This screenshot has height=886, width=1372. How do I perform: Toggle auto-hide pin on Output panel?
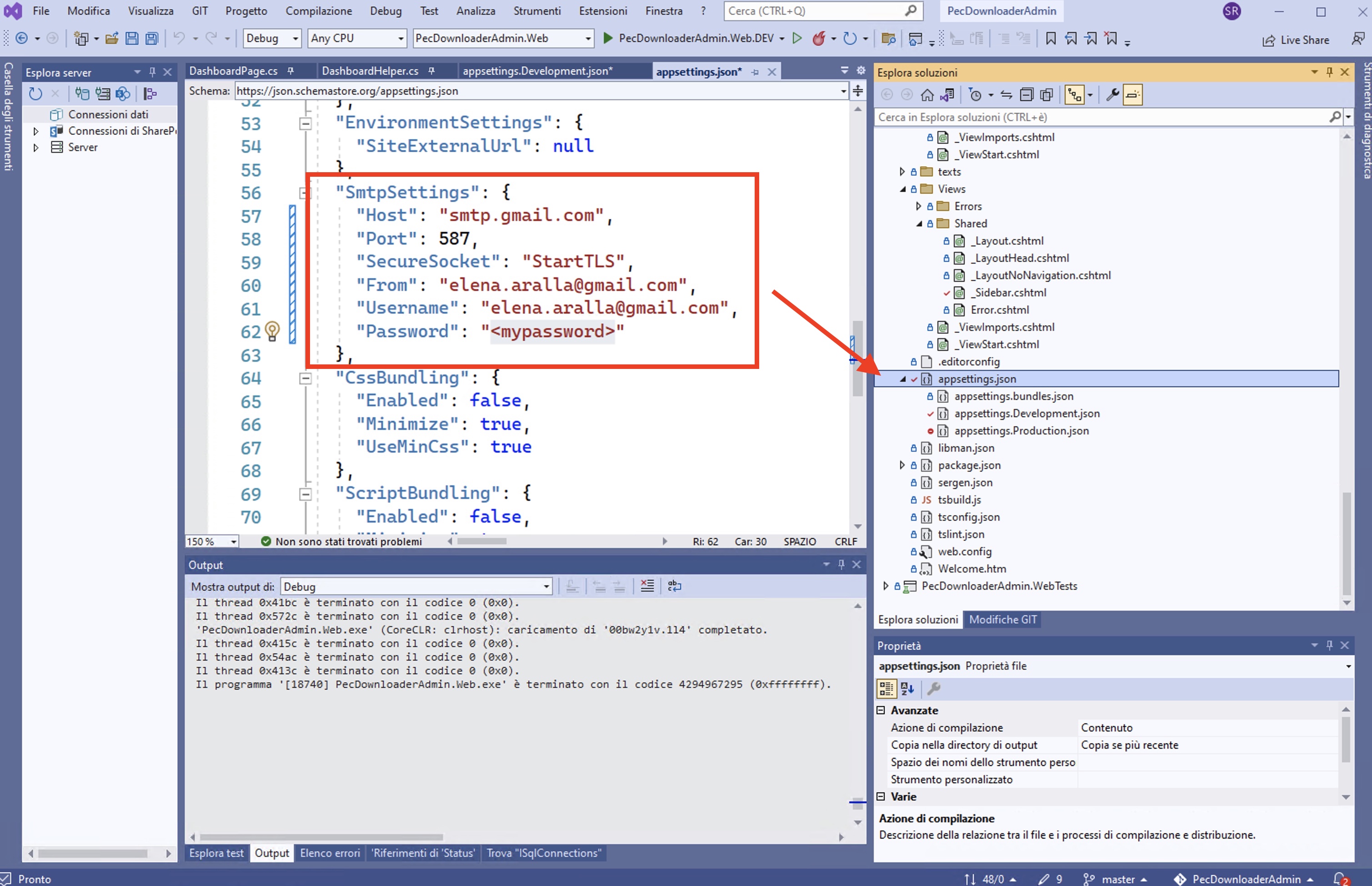pyautogui.click(x=841, y=564)
